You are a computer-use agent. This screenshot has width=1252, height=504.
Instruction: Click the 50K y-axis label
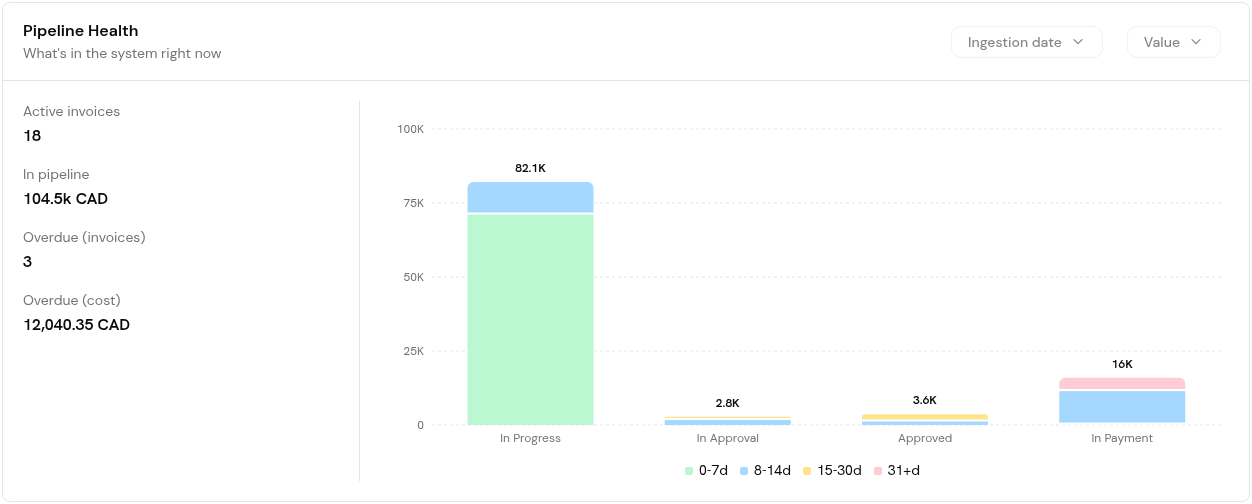pos(413,277)
